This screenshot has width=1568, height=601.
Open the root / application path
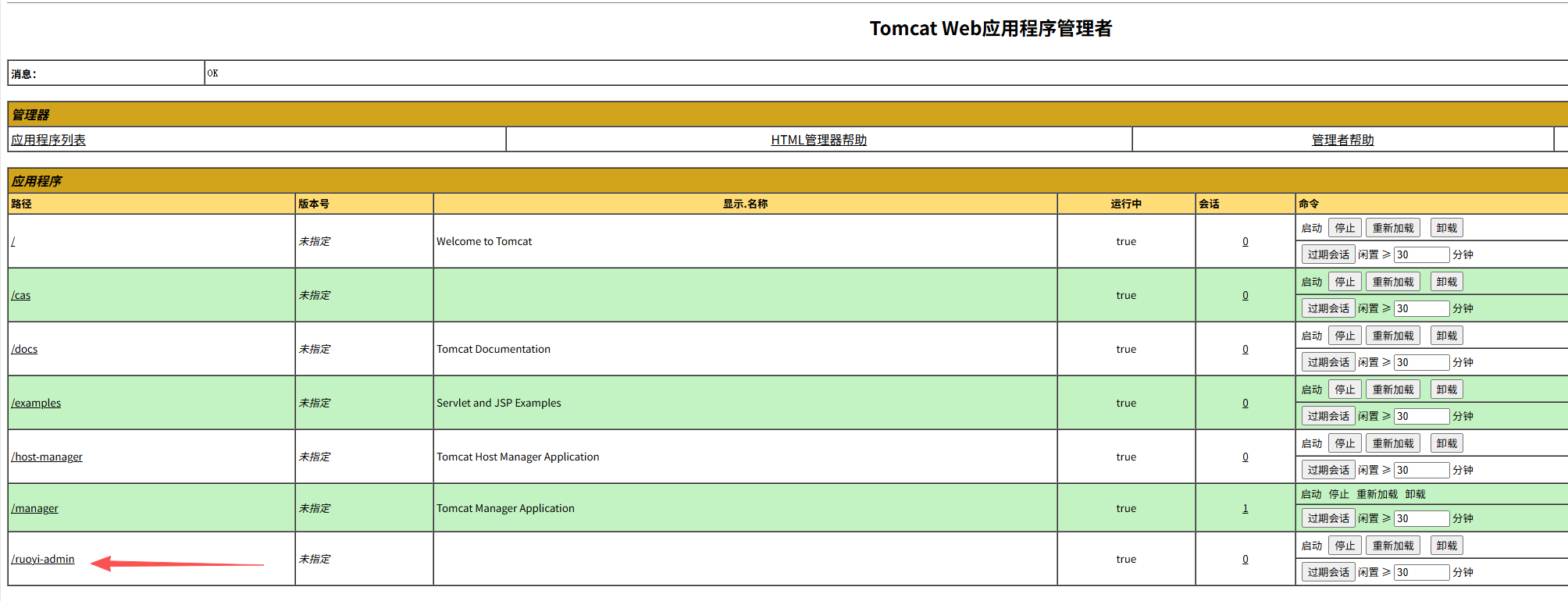(13, 241)
